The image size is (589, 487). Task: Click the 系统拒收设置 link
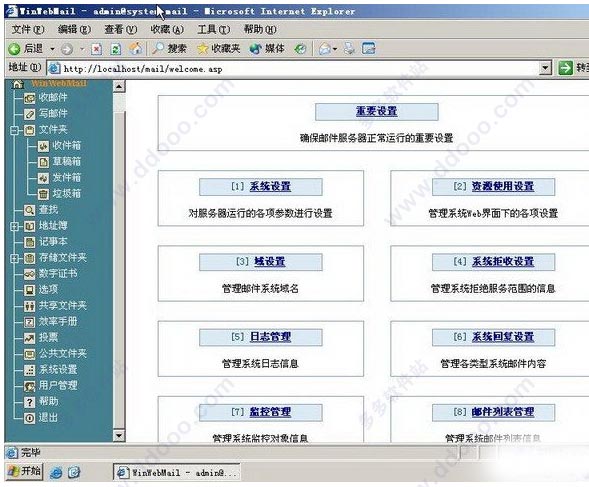point(503,262)
